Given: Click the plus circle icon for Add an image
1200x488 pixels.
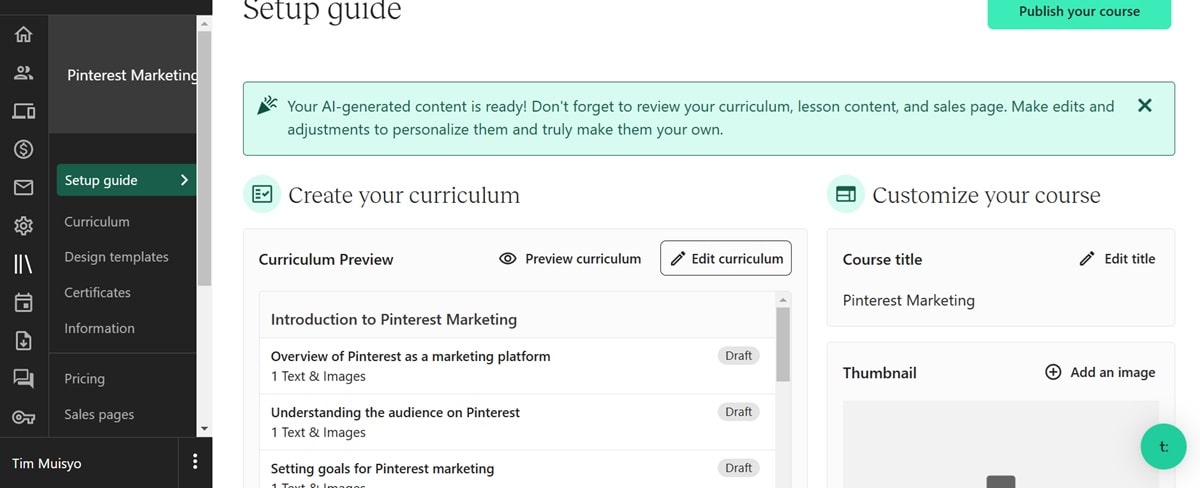Looking at the screenshot, I should click(1053, 372).
